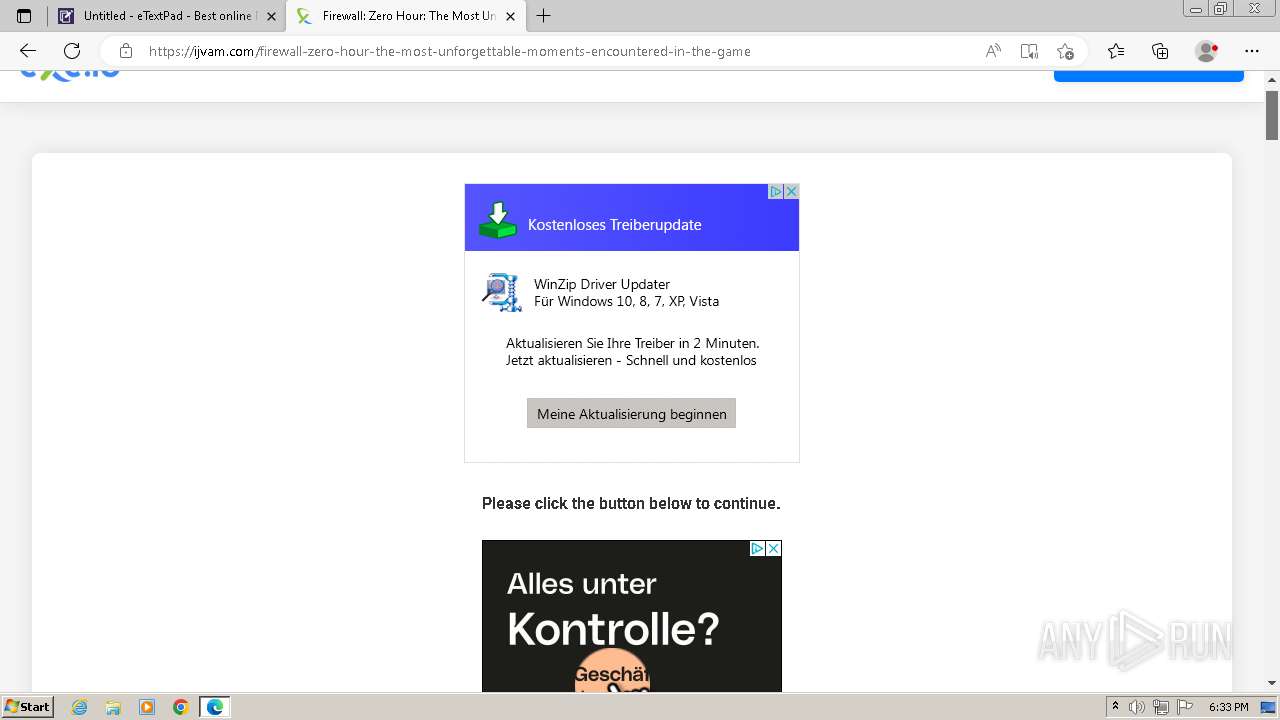Click scrollbar down arrow
Viewport: 1280px width, 720px height.
(1272, 683)
